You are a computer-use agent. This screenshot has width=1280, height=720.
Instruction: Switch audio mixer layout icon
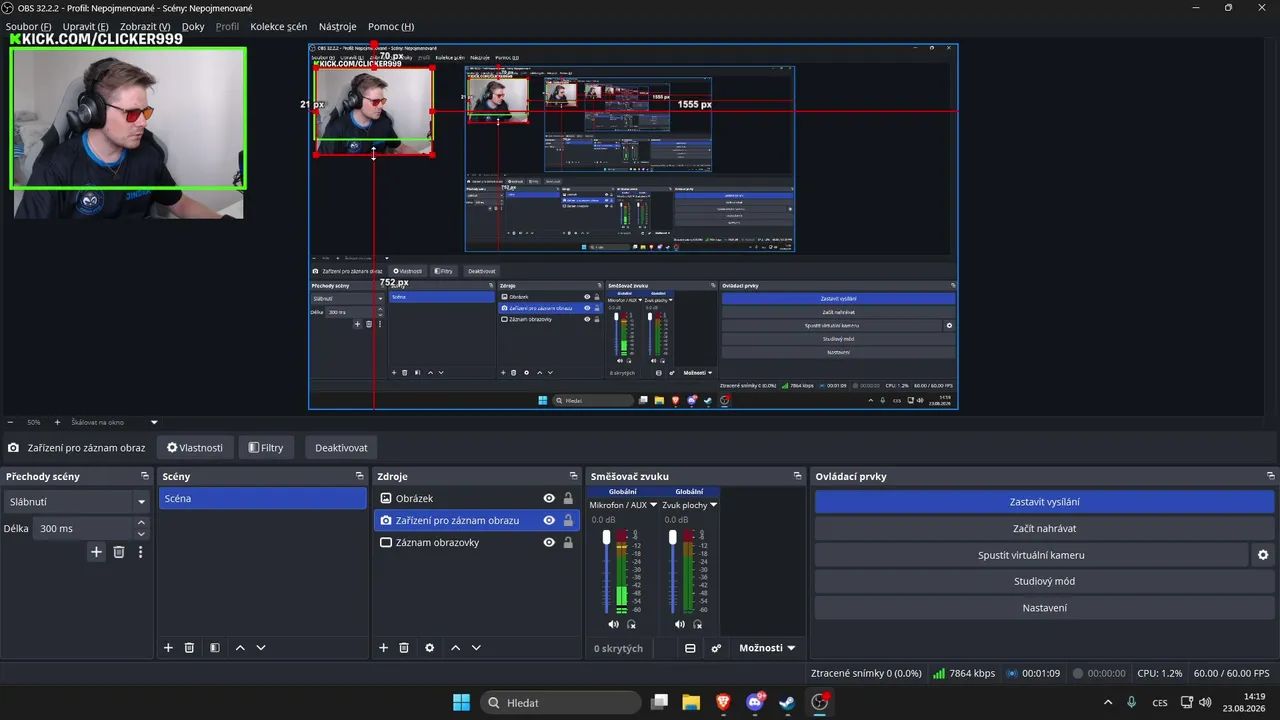coord(690,648)
